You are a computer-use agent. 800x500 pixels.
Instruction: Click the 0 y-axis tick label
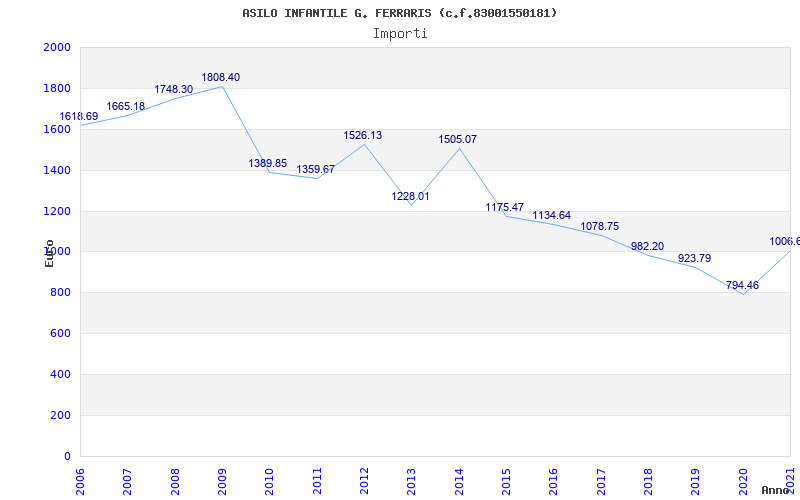[68, 456]
